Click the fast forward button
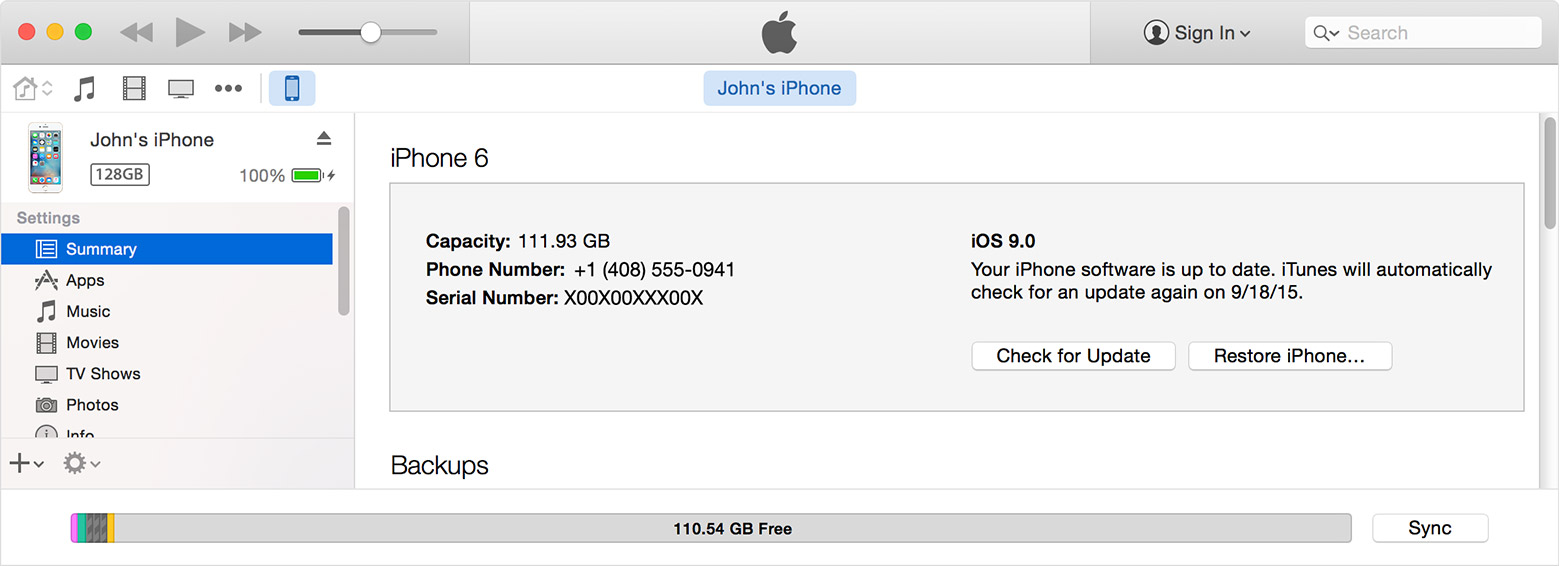 (x=245, y=32)
